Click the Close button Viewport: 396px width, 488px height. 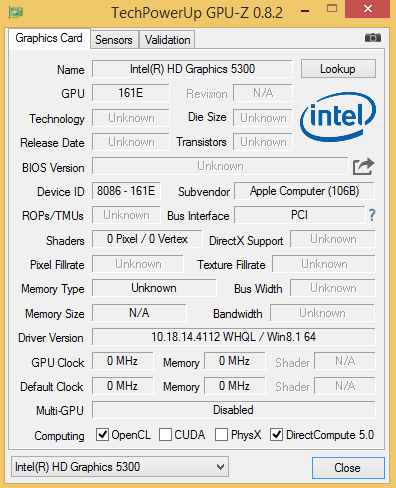coord(348,468)
